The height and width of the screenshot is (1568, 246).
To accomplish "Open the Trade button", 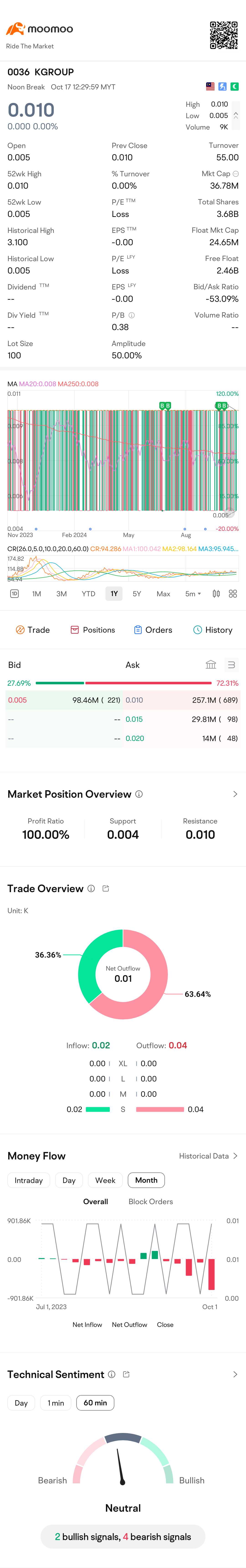I will (x=33, y=630).
